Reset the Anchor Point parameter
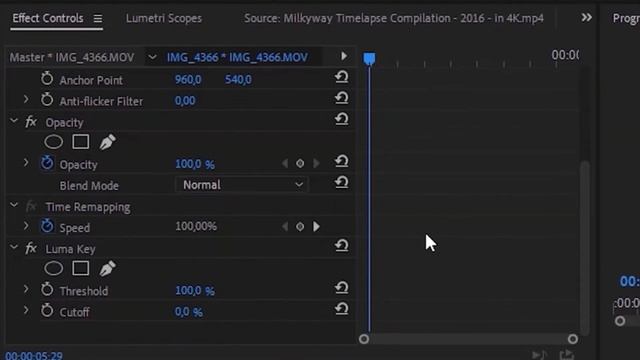640x360 pixels. coord(342,77)
